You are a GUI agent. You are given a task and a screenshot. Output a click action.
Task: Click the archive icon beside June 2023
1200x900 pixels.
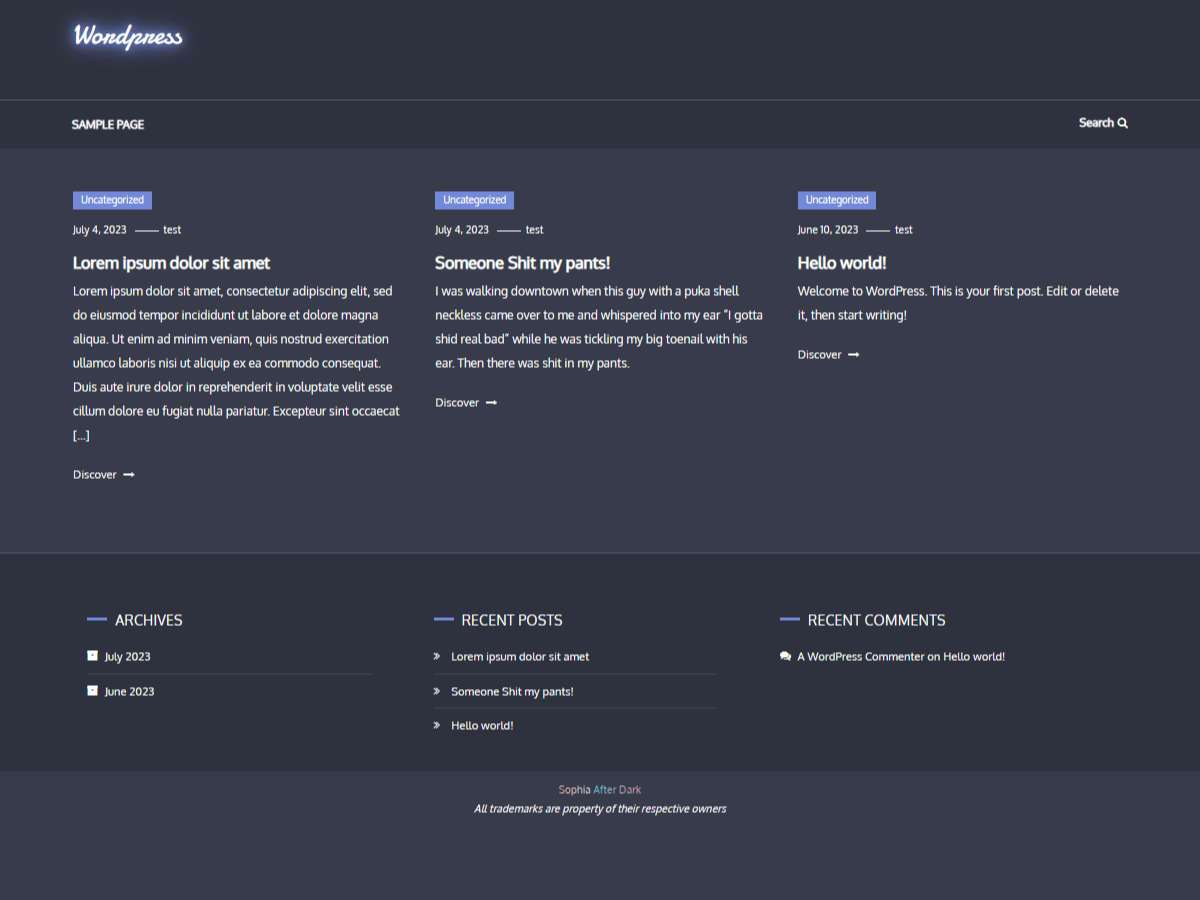coord(93,691)
